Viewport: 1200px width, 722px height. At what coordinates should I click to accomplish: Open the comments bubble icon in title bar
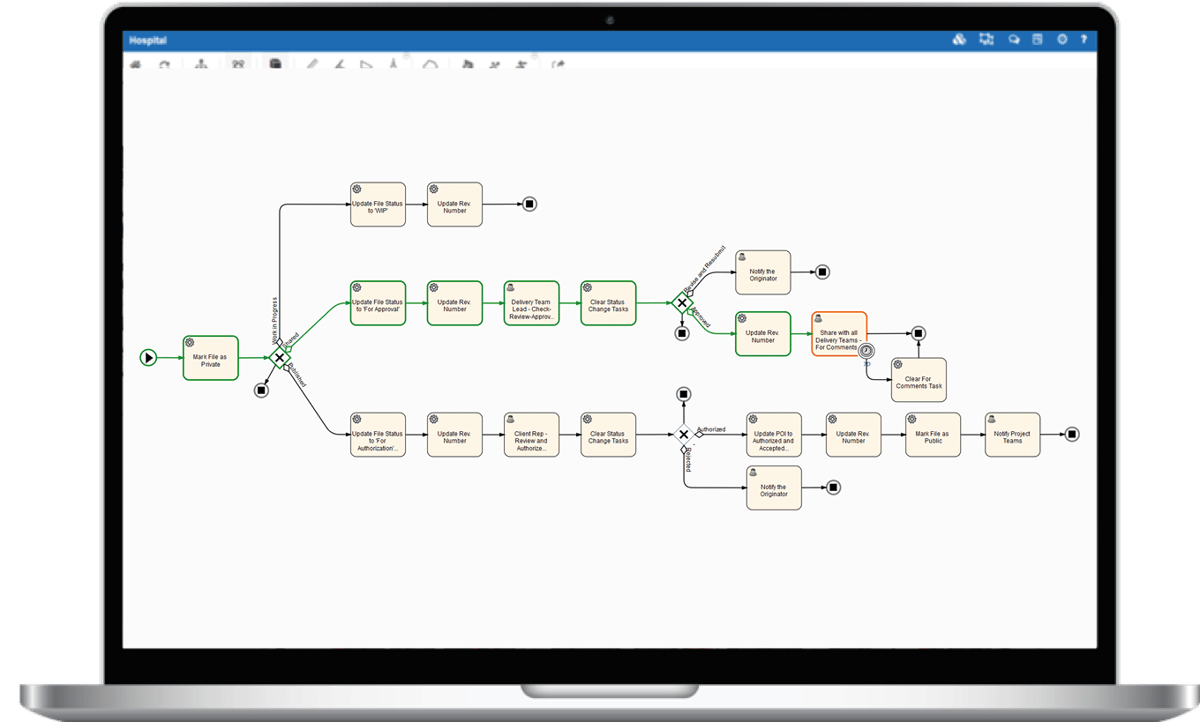pyautogui.click(x=1013, y=40)
